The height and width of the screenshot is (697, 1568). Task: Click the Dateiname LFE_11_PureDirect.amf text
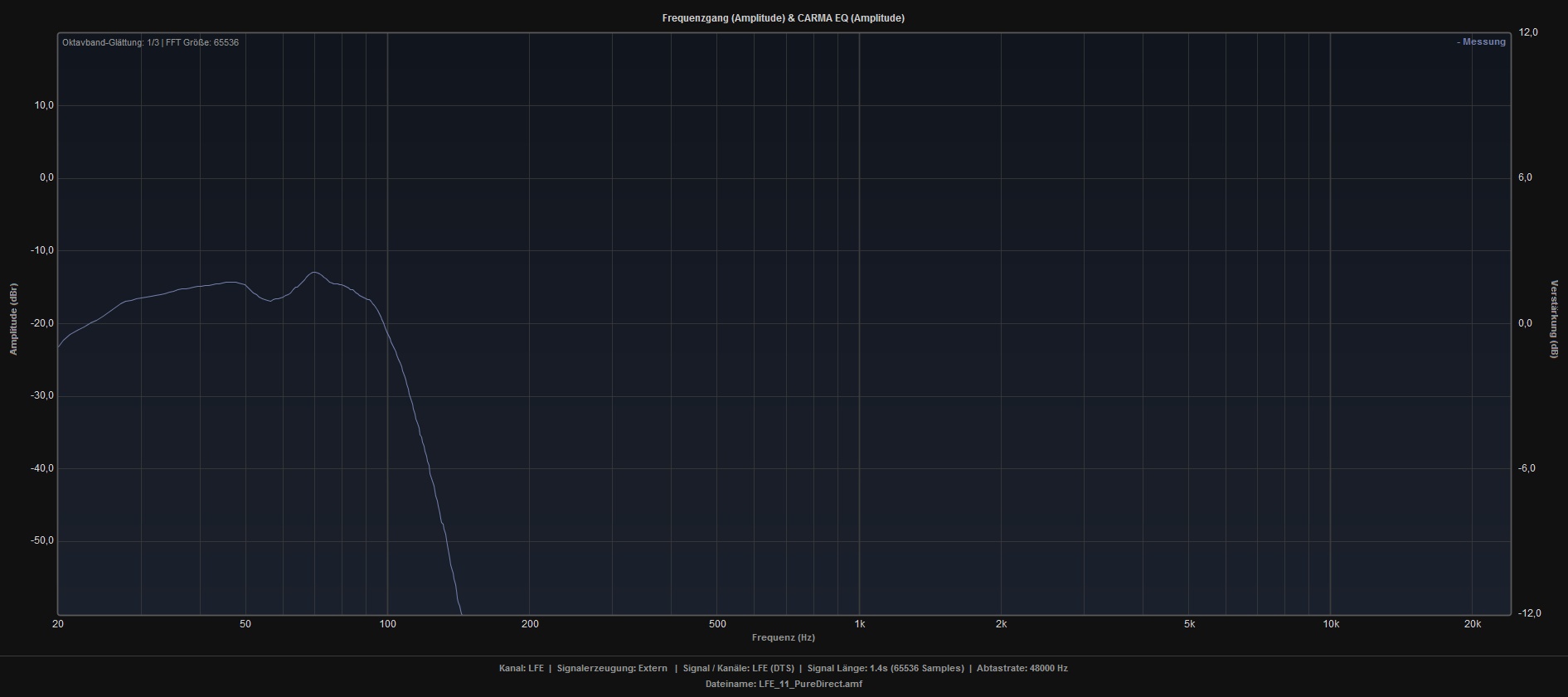point(783,684)
